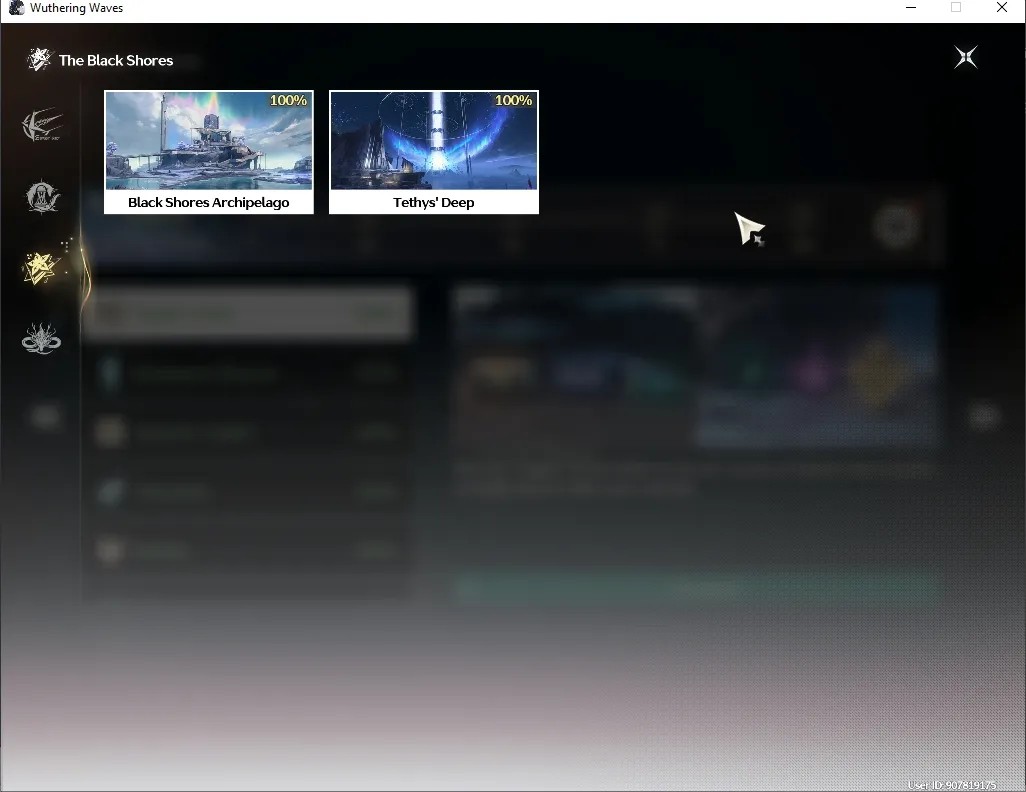Click the Wuthering Waves title bar icon
Screen dimensions: 1026x792
pyautogui.click(x=16, y=8)
